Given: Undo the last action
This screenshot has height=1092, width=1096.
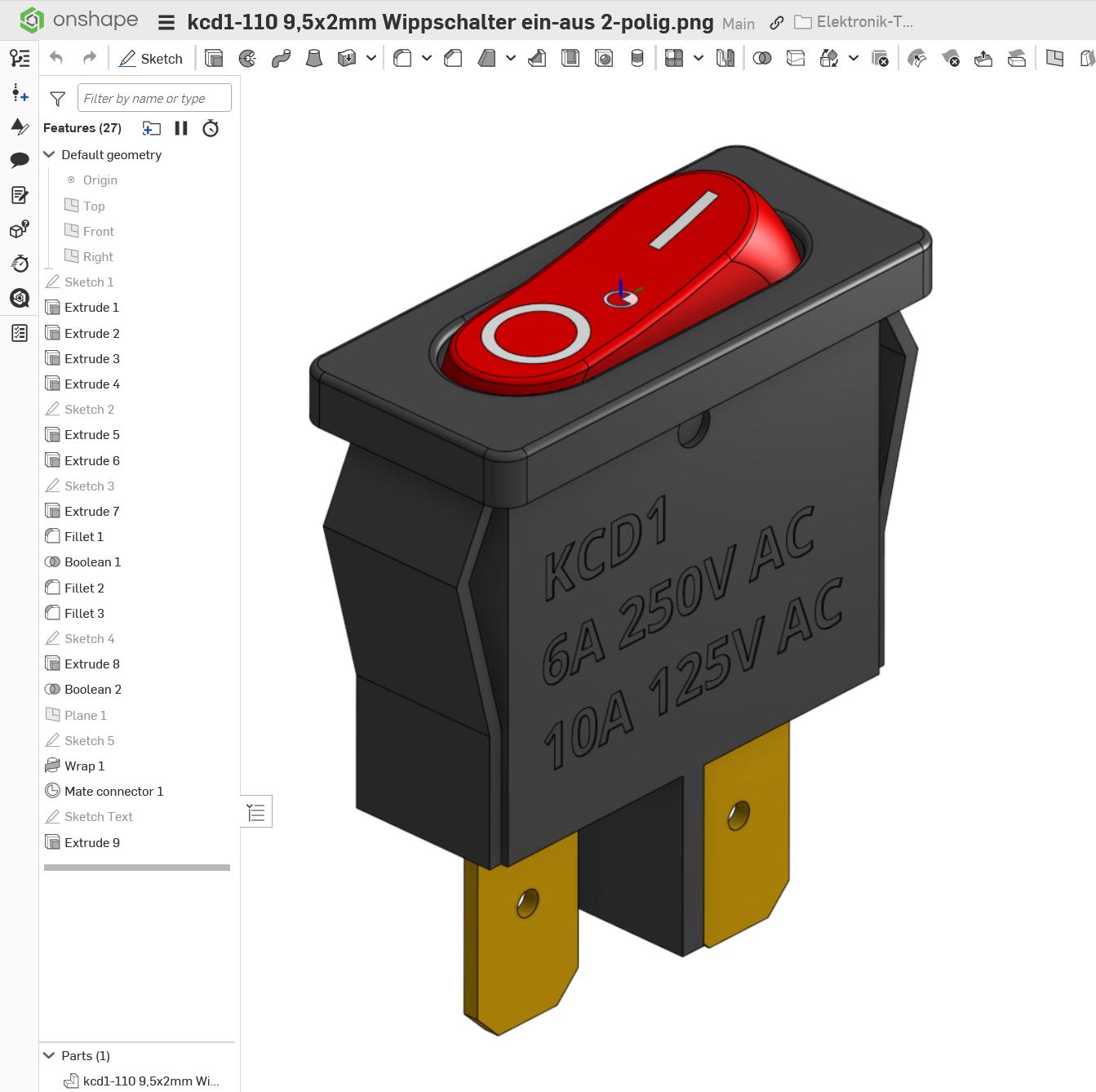Looking at the screenshot, I should 56,58.
